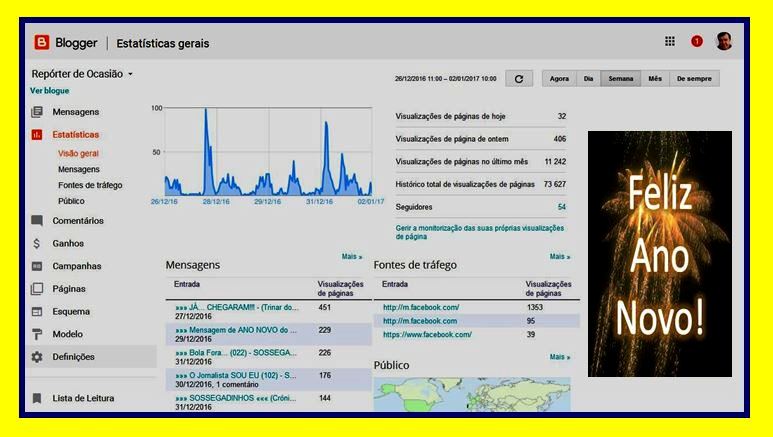This screenshot has height=437, width=773.
Task: Click the Feliz Ano Novo fireworks image
Action: click(660, 254)
